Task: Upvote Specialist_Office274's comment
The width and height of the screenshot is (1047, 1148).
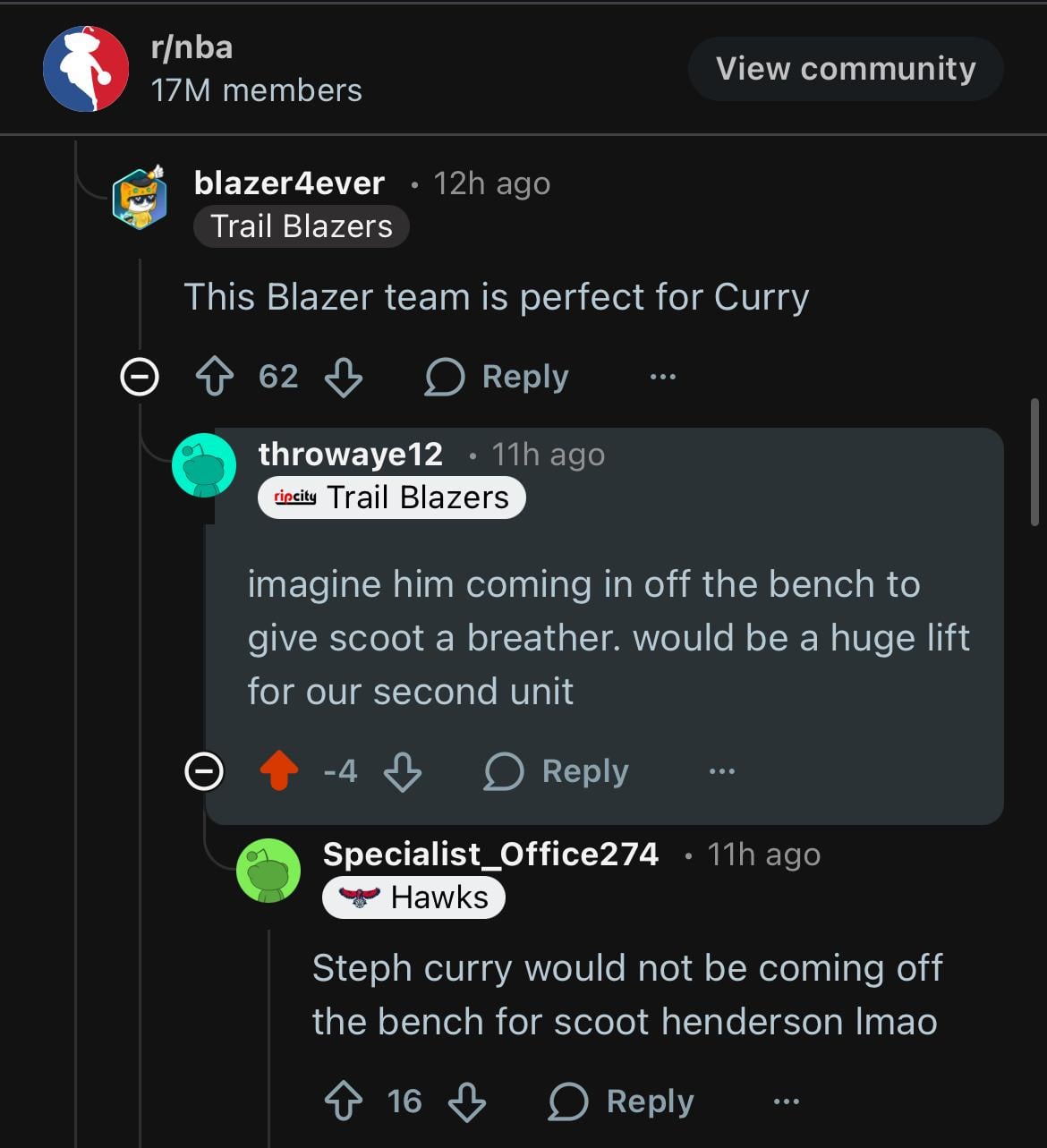Action: [344, 1101]
